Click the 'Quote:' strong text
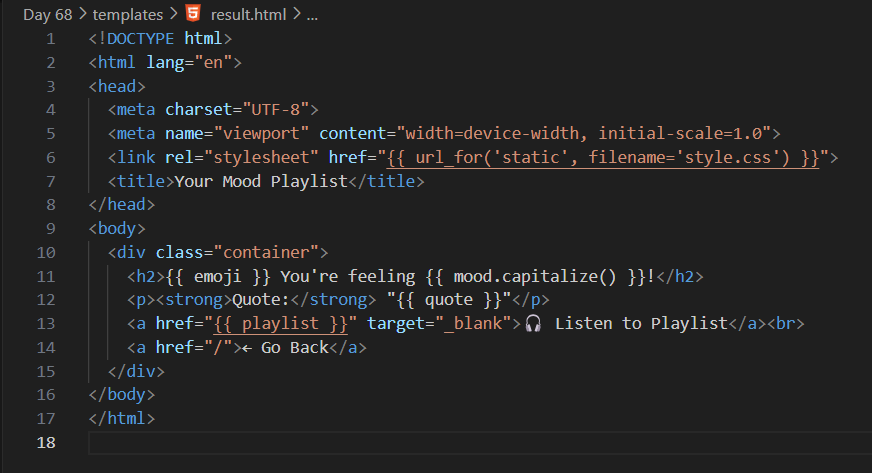 pos(261,300)
